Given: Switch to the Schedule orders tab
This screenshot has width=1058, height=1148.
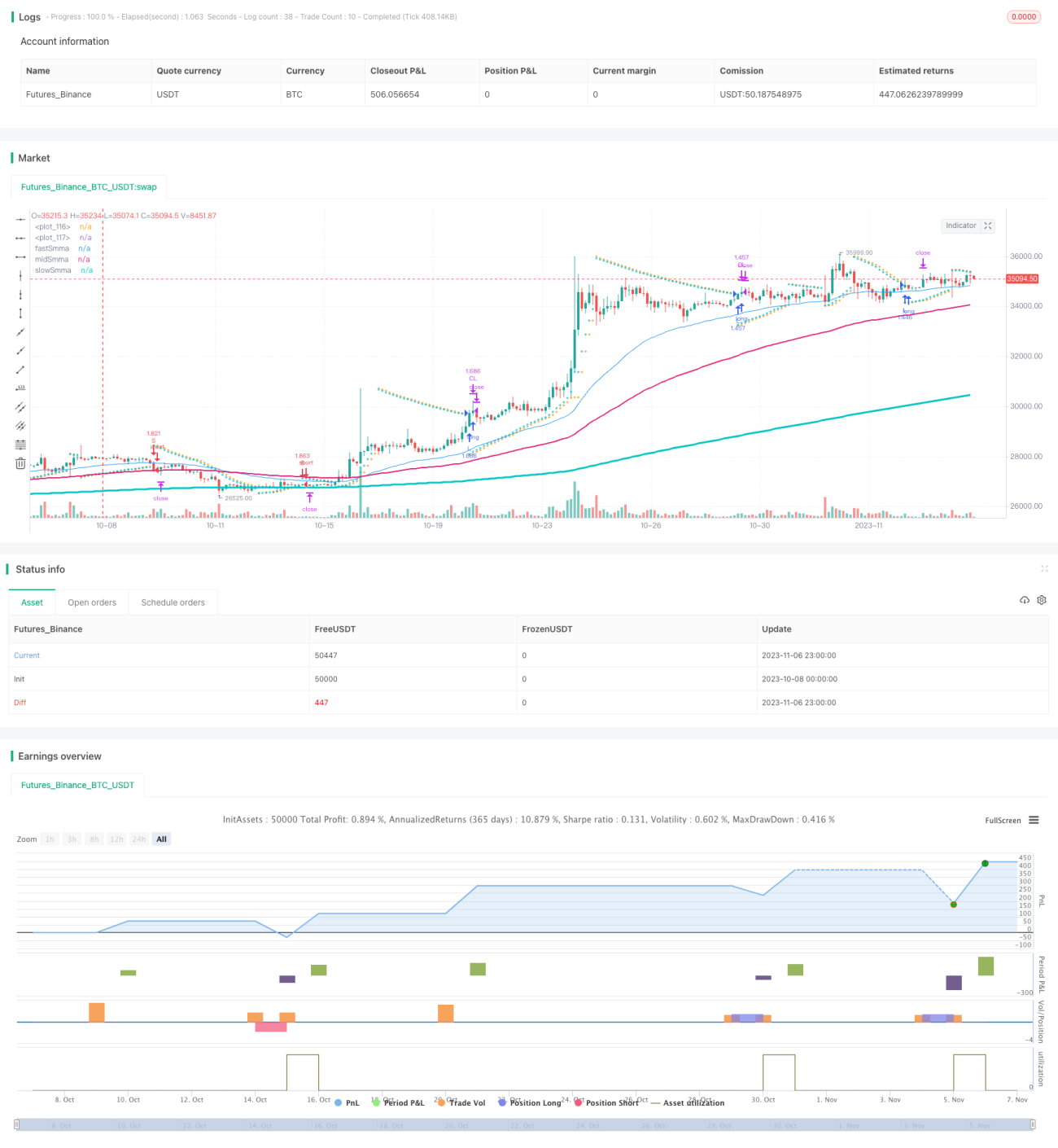Looking at the screenshot, I should [173, 602].
